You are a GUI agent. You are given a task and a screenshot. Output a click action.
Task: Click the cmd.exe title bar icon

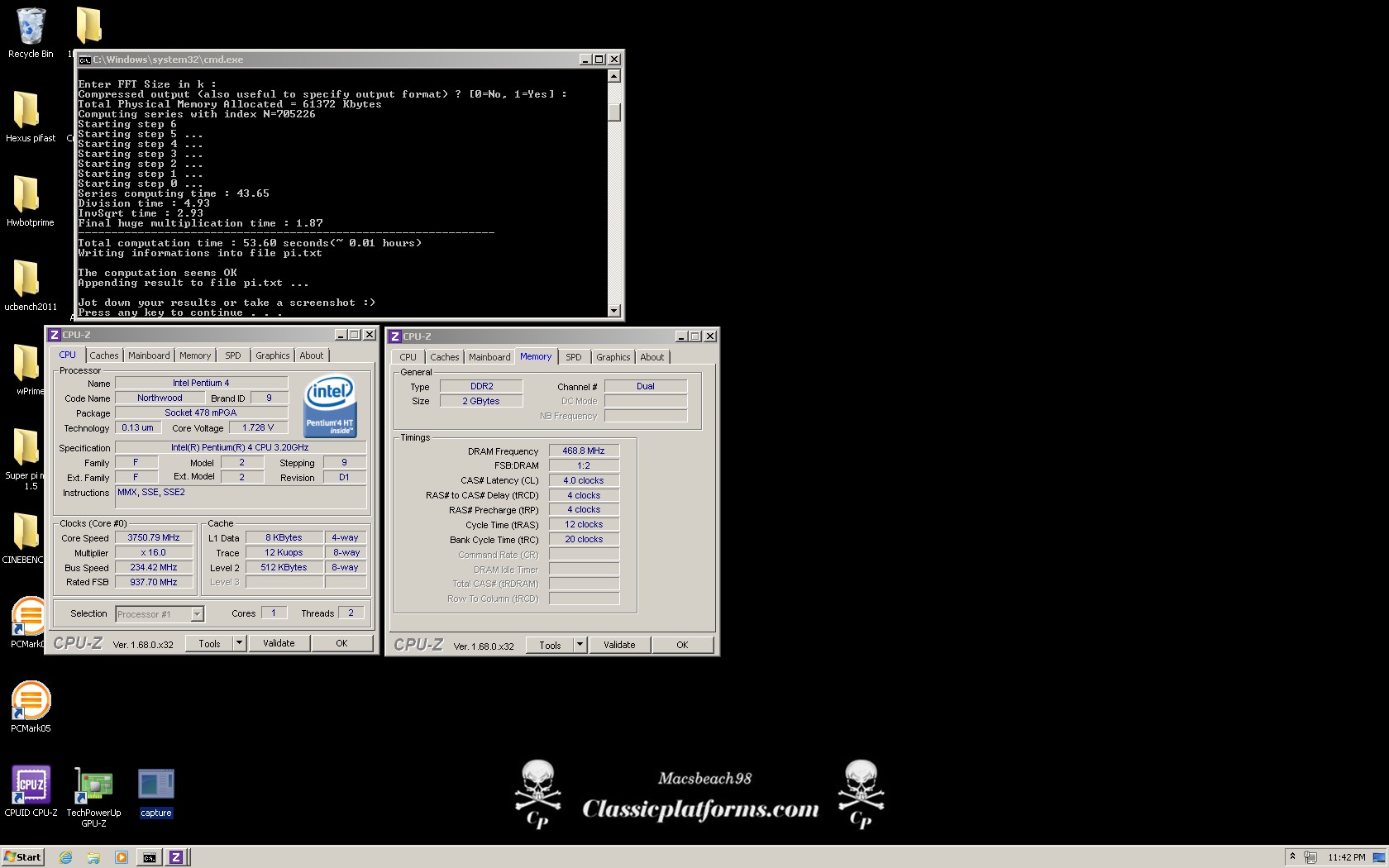[84, 60]
